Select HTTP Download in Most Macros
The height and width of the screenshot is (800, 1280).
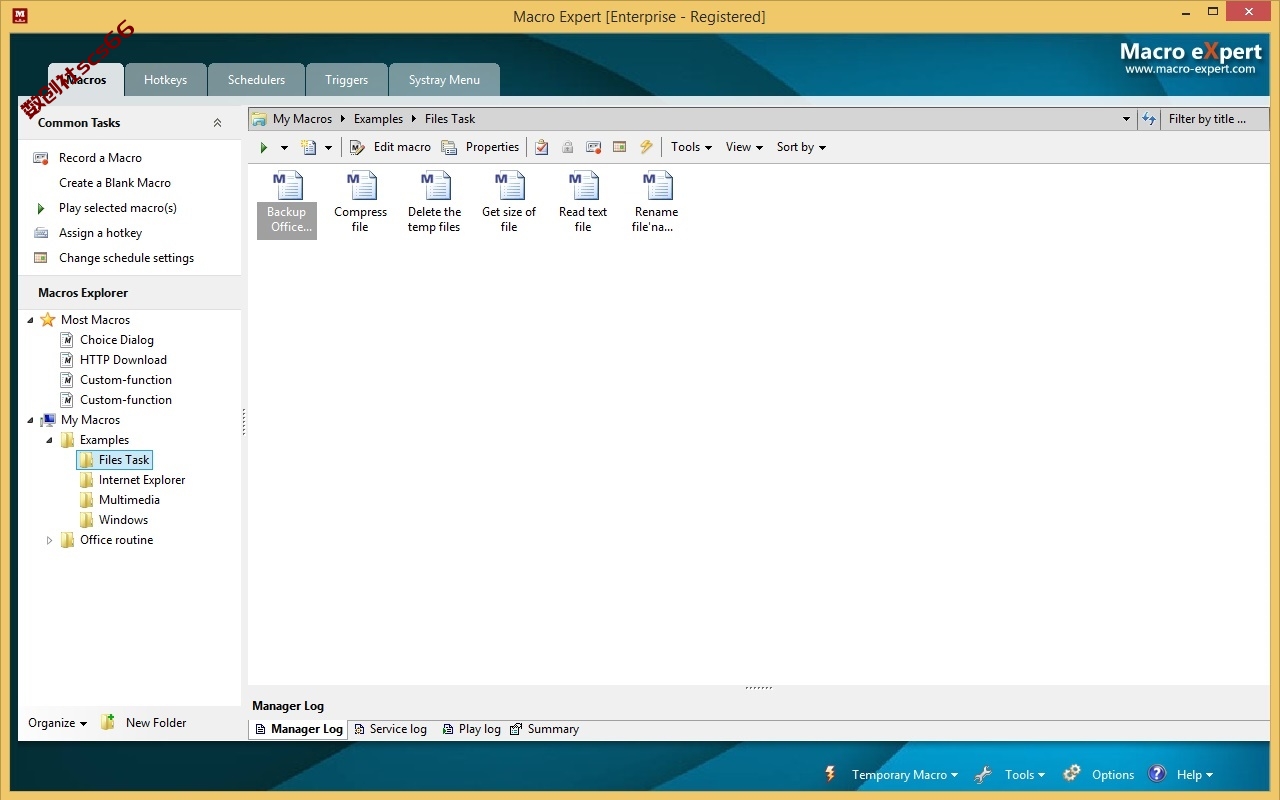(x=123, y=360)
